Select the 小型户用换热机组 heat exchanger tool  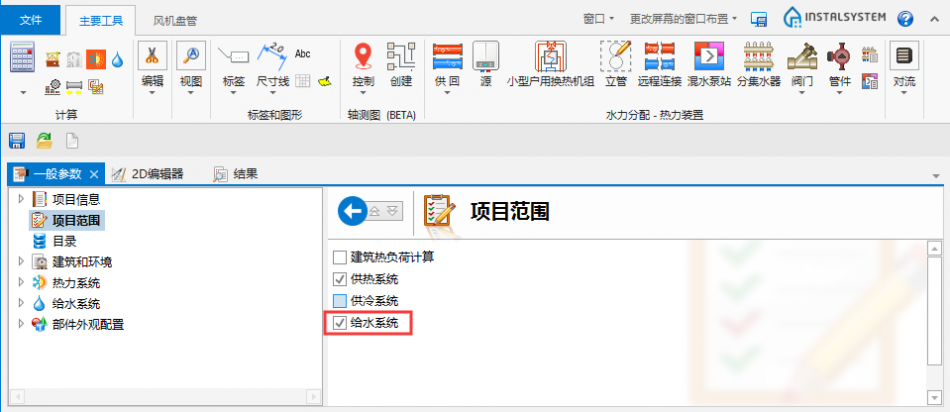click(x=550, y=56)
